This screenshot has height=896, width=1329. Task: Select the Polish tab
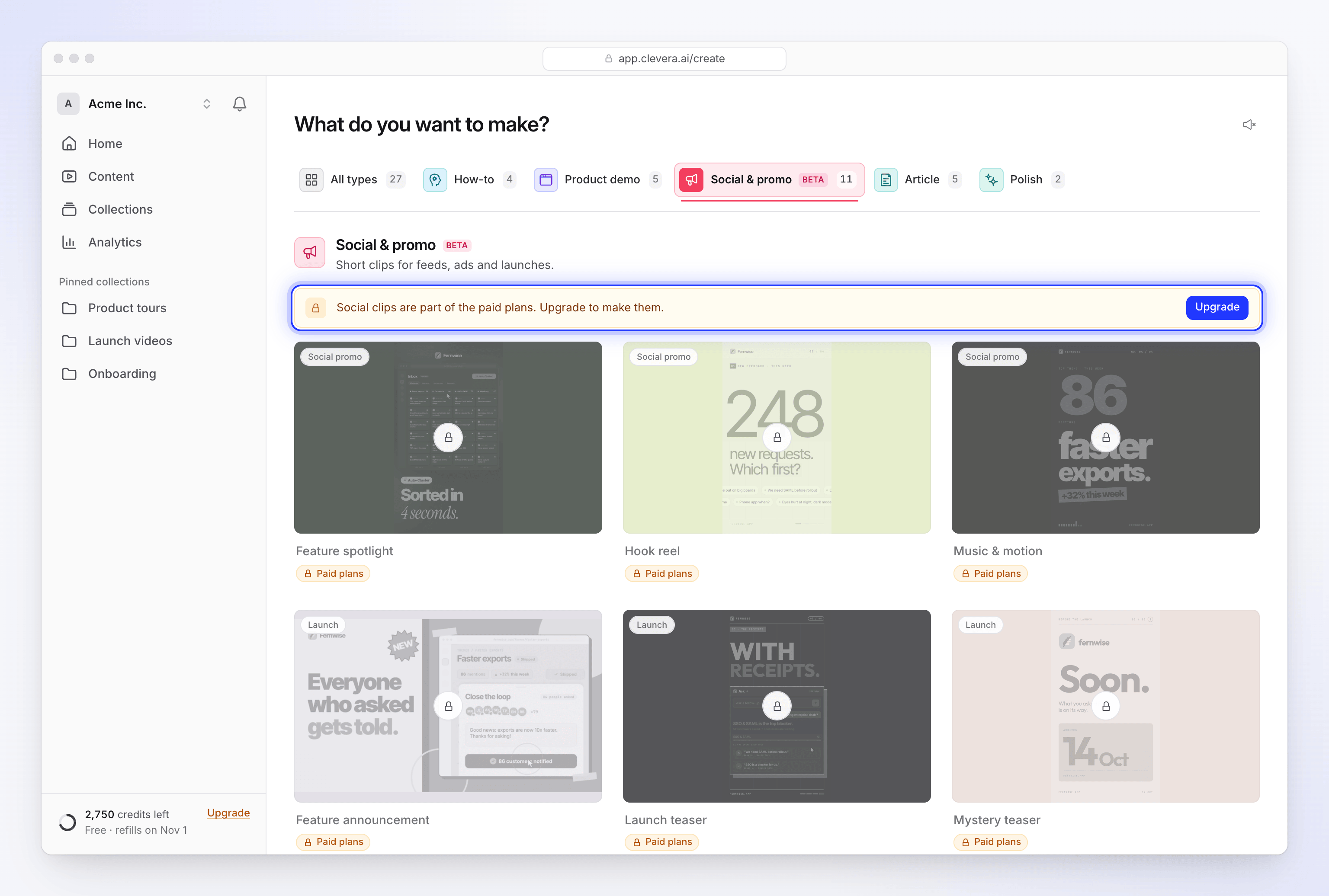[1022, 179]
